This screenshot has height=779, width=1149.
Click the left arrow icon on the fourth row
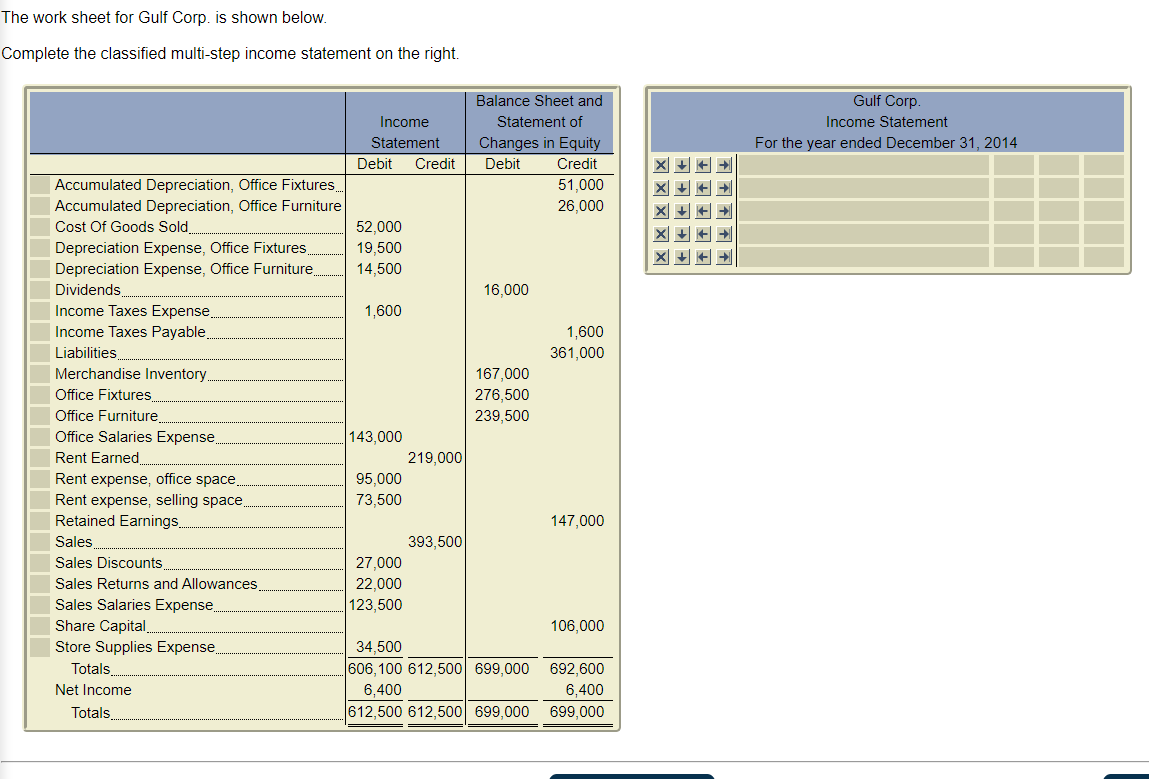703,233
